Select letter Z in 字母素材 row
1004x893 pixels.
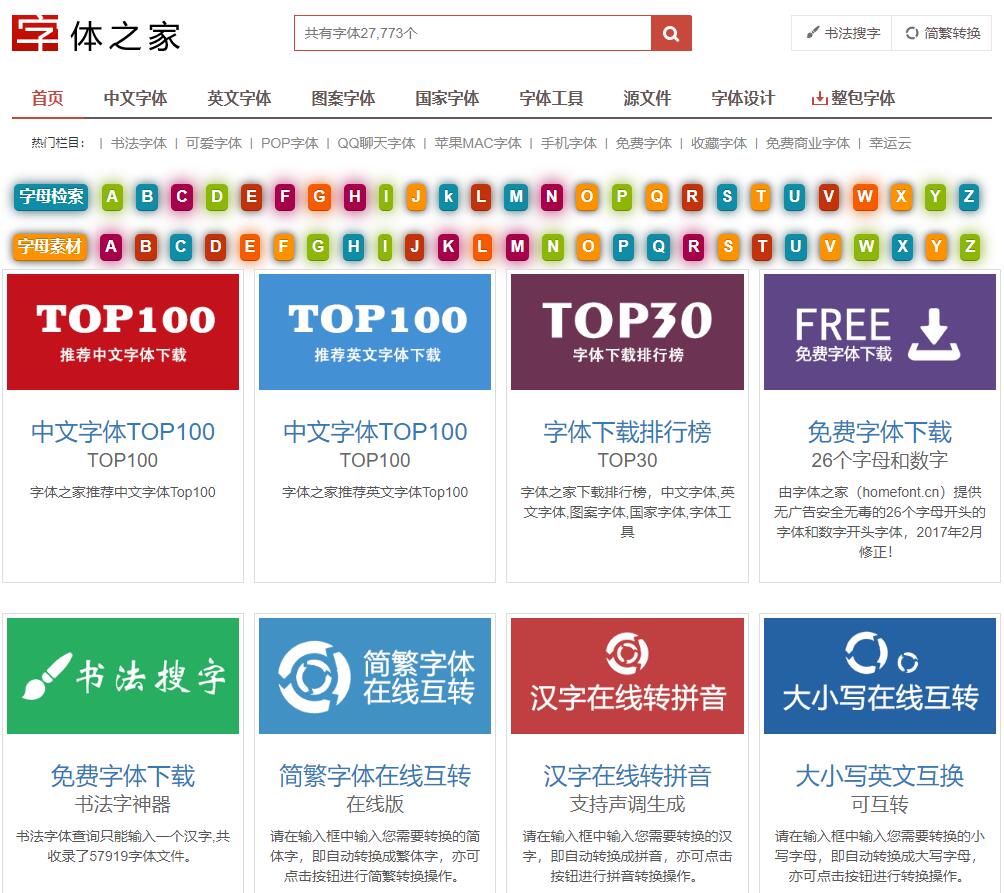pyautogui.click(x=969, y=246)
